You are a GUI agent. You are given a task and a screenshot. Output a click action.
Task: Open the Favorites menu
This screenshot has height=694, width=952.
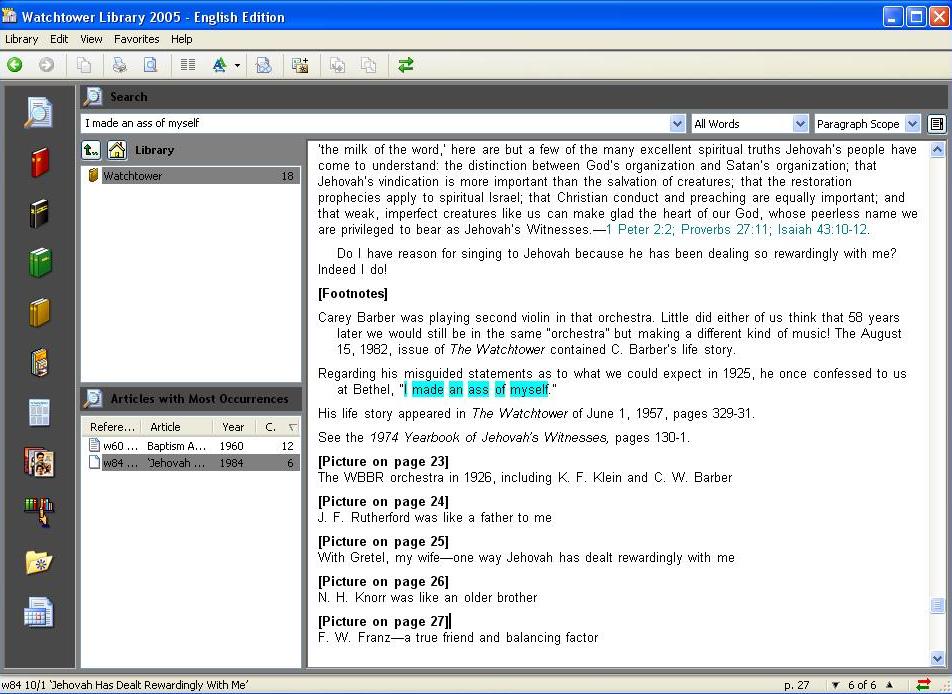pyautogui.click(x=137, y=39)
